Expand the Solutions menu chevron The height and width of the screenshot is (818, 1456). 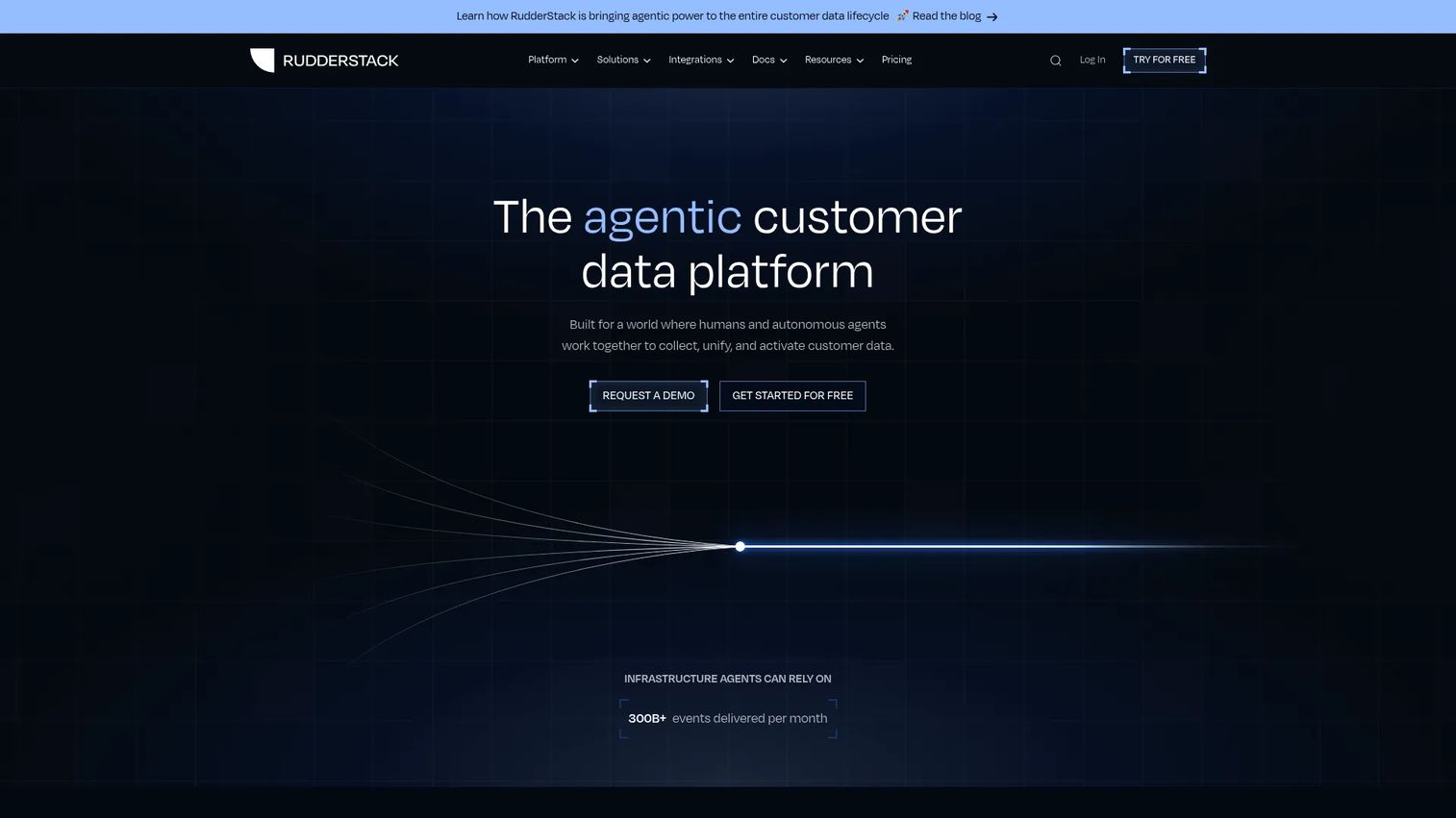pos(647,61)
